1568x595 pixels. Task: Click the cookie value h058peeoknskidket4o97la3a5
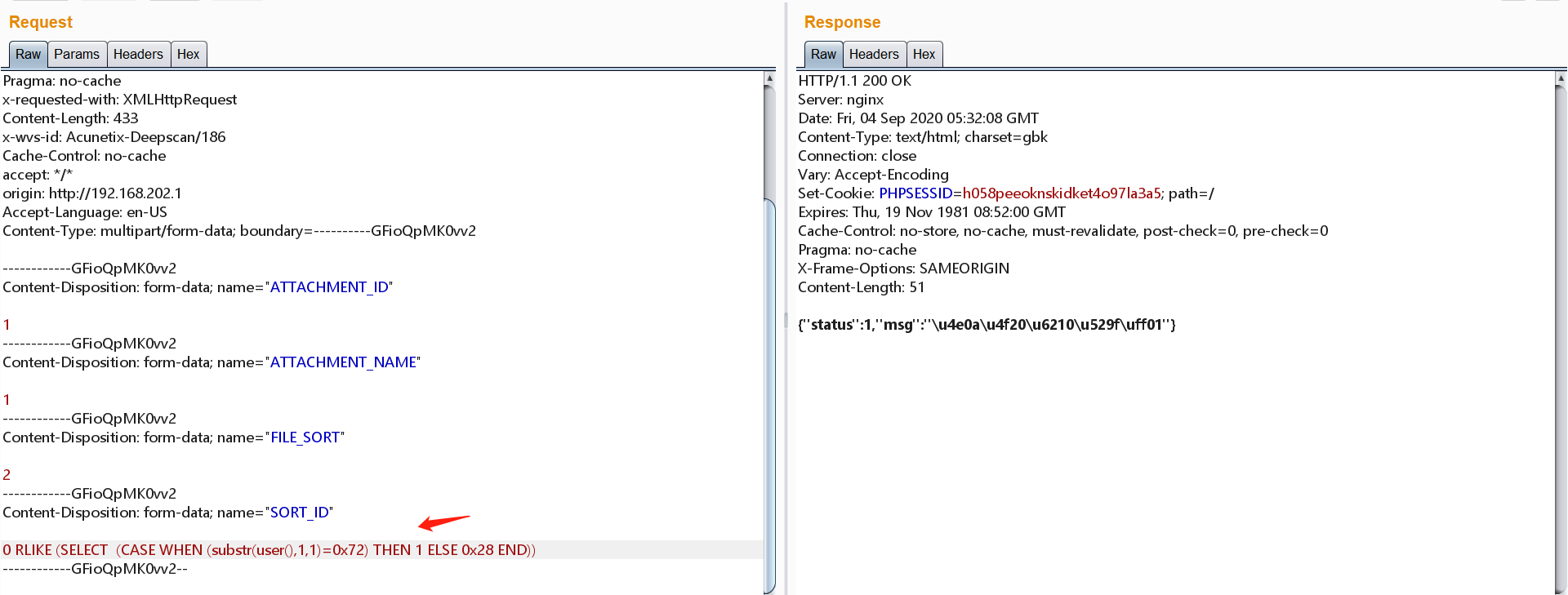coord(1062,193)
